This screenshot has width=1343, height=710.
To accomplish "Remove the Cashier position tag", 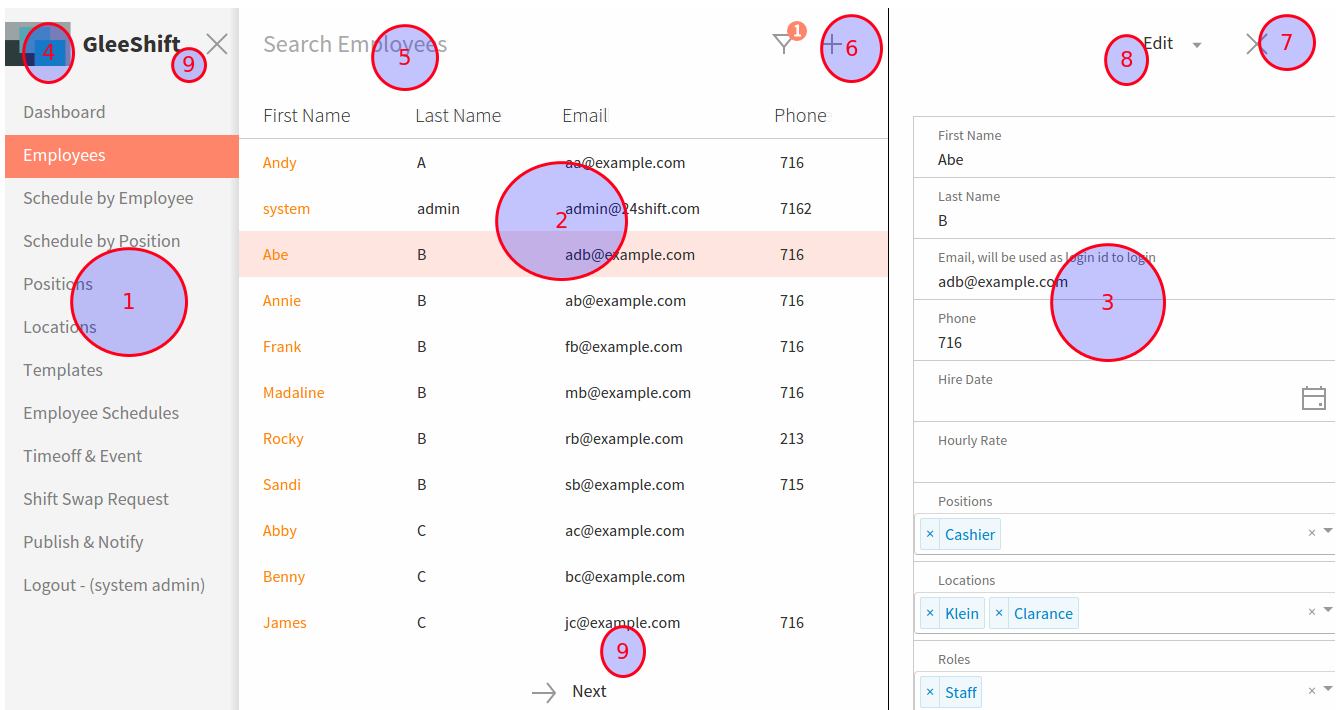I will pyautogui.click(x=930, y=534).
